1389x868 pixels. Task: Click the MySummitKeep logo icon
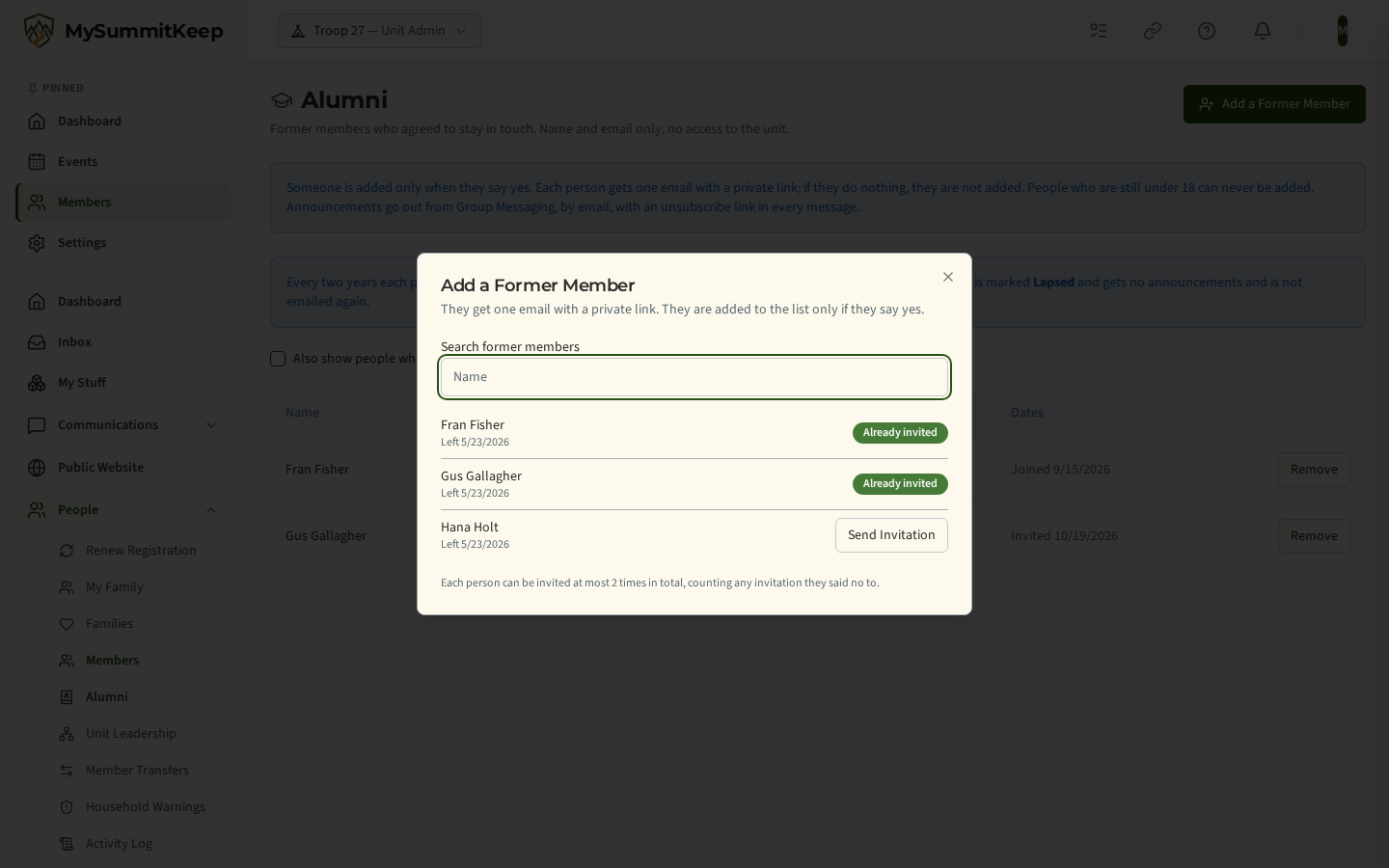point(39,31)
